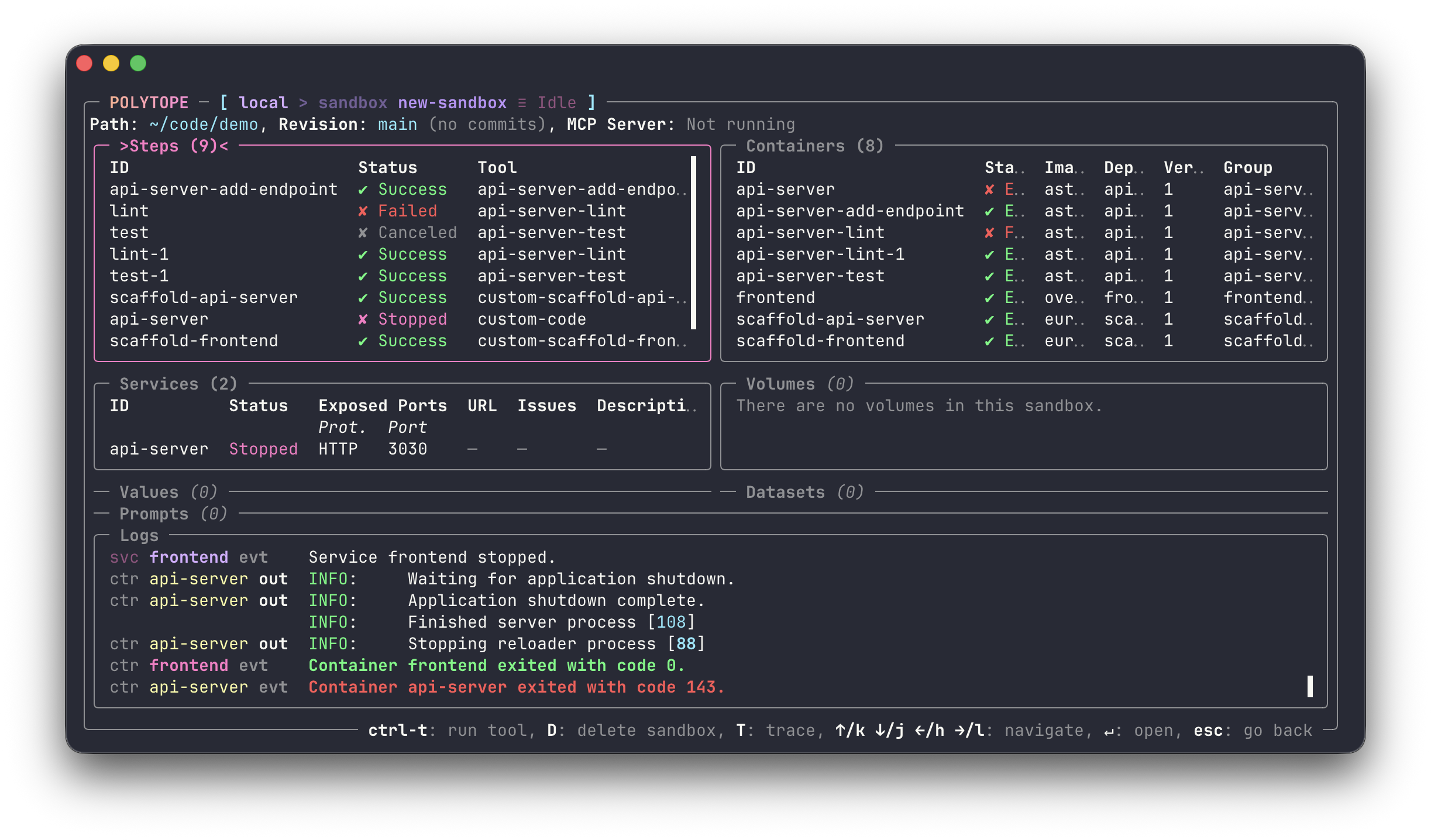Select api-server row in Services table
The height and width of the screenshot is (840, 1431).
pos(401,449)
